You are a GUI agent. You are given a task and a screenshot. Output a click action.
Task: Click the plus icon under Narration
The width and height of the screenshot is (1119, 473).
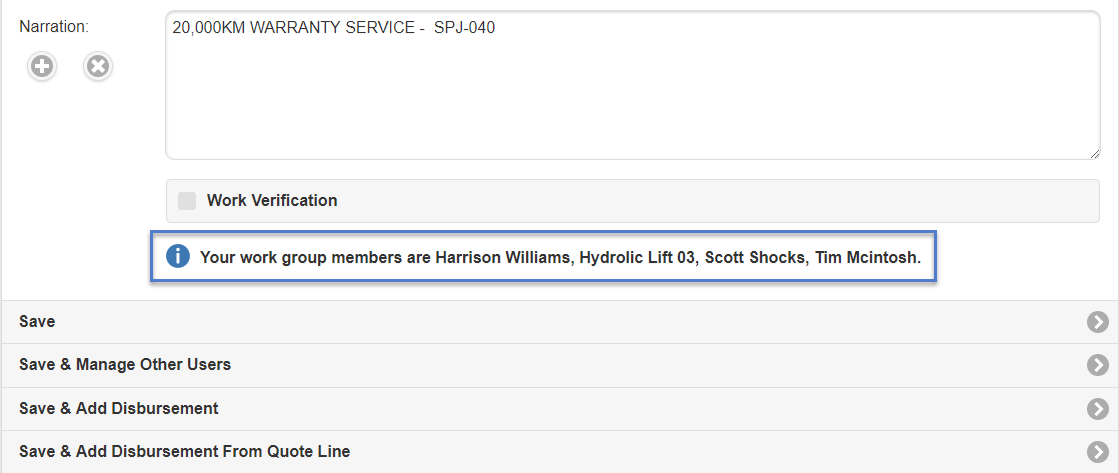[42, 67]
